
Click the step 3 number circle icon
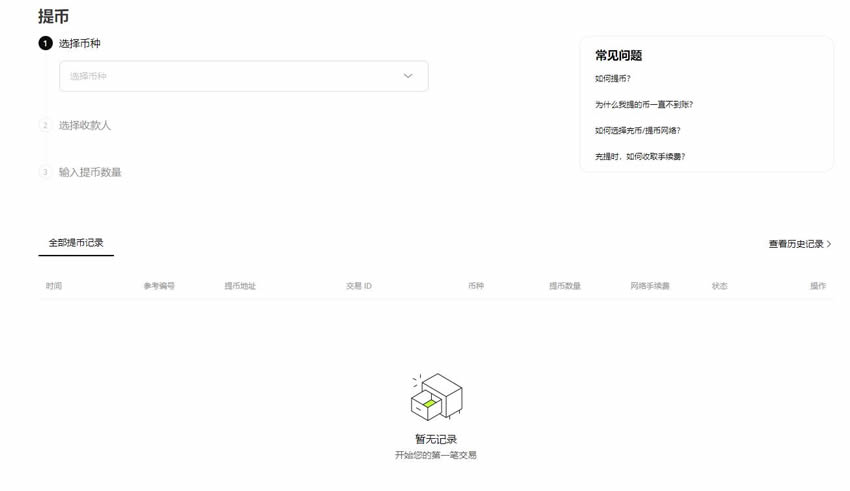tap(45, 172)
